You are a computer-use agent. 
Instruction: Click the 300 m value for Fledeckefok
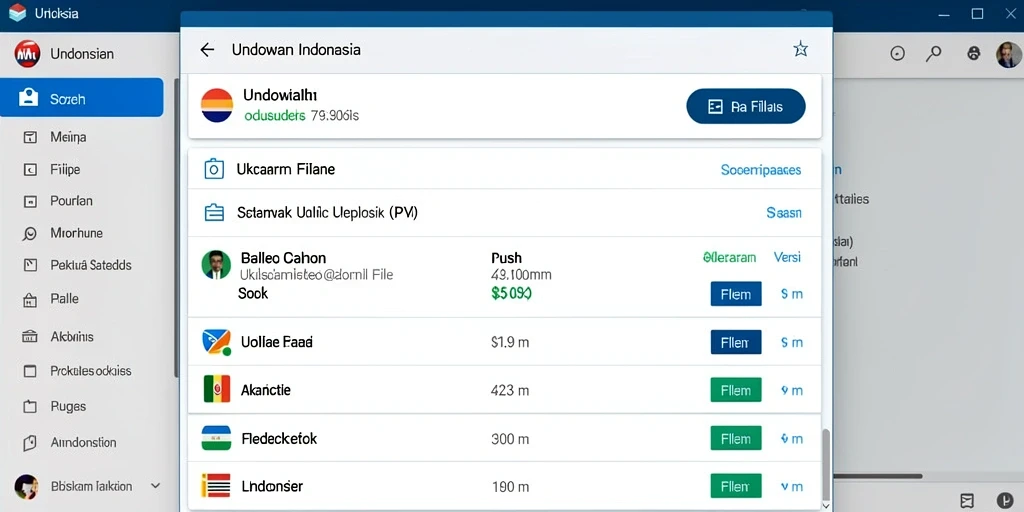[x=509, y=439]
